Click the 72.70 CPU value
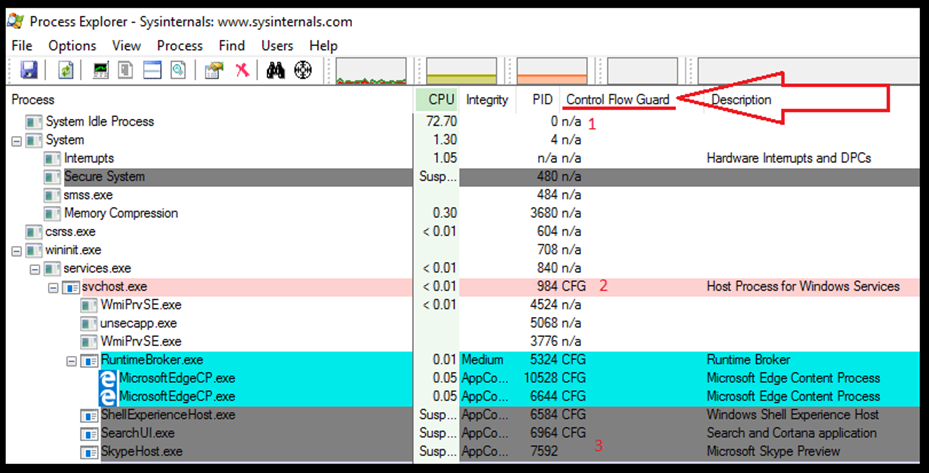929x473 pixels. (x=441, y=122)
